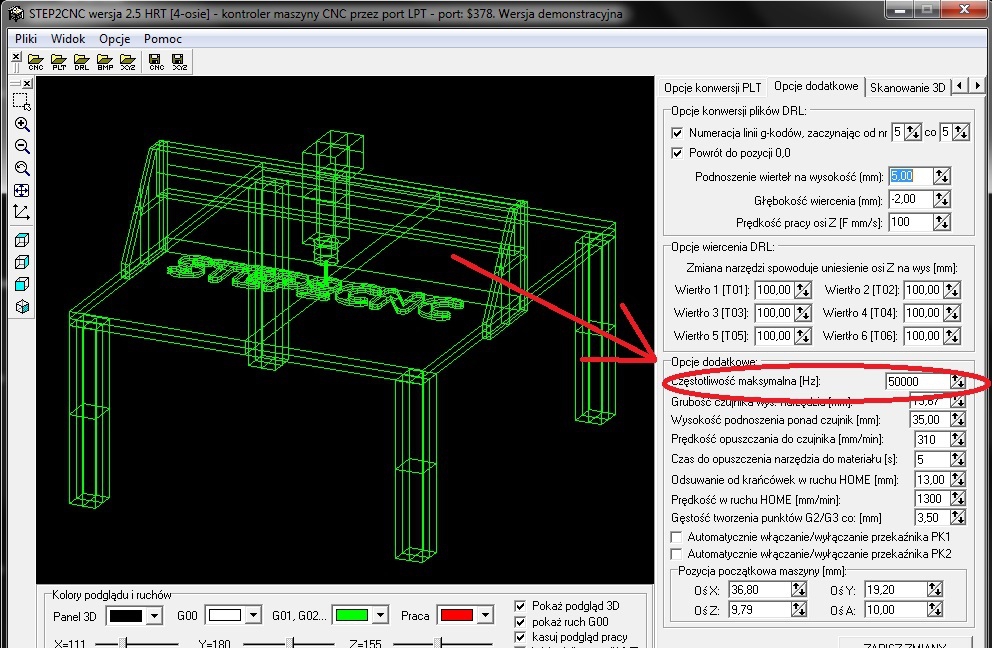Adjust spinner for Prędkość w ruchu HOME
This screenshot has height=649, width=992.
[x=957, y=499]
